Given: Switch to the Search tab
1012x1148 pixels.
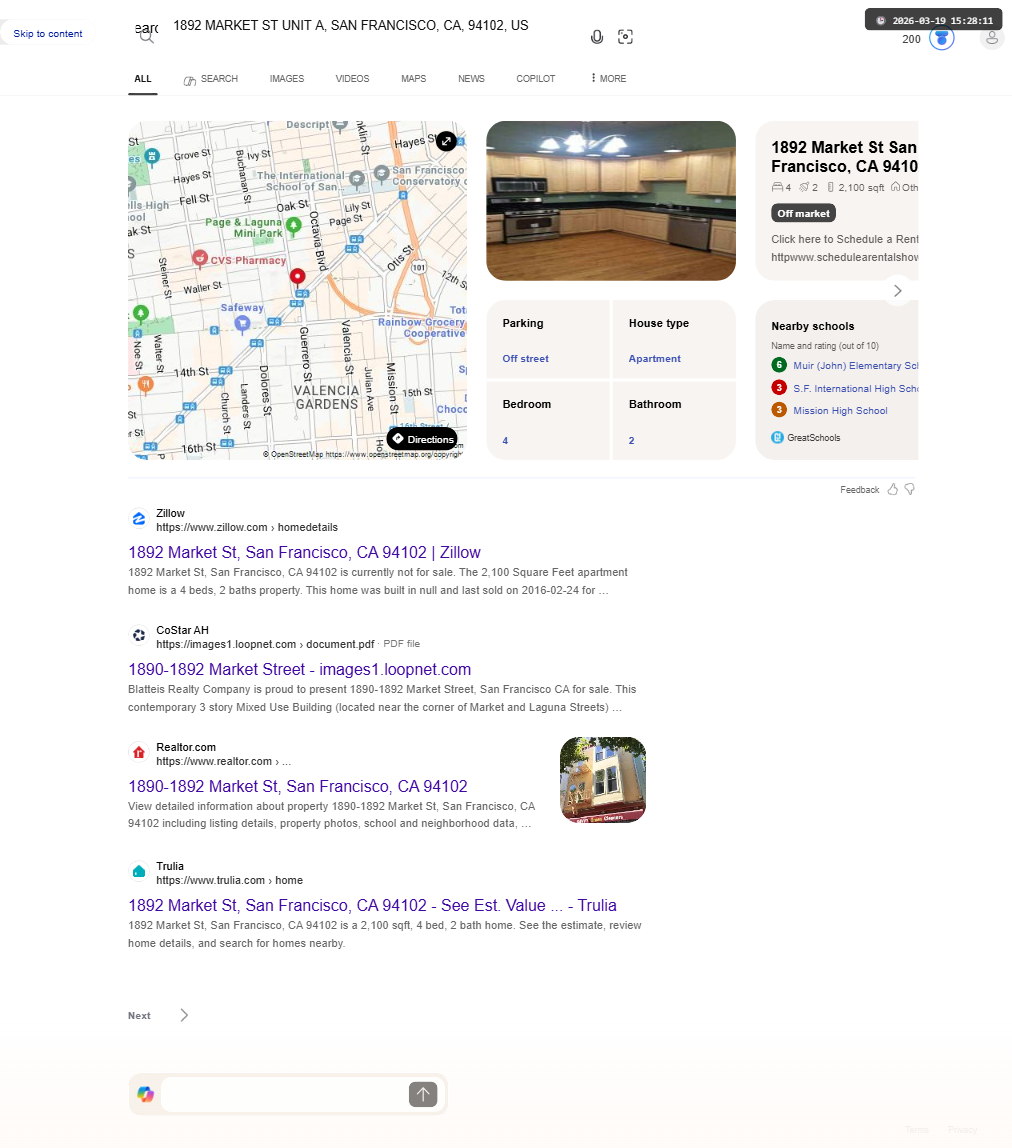Looking at the screenshot, I should 211,78.
